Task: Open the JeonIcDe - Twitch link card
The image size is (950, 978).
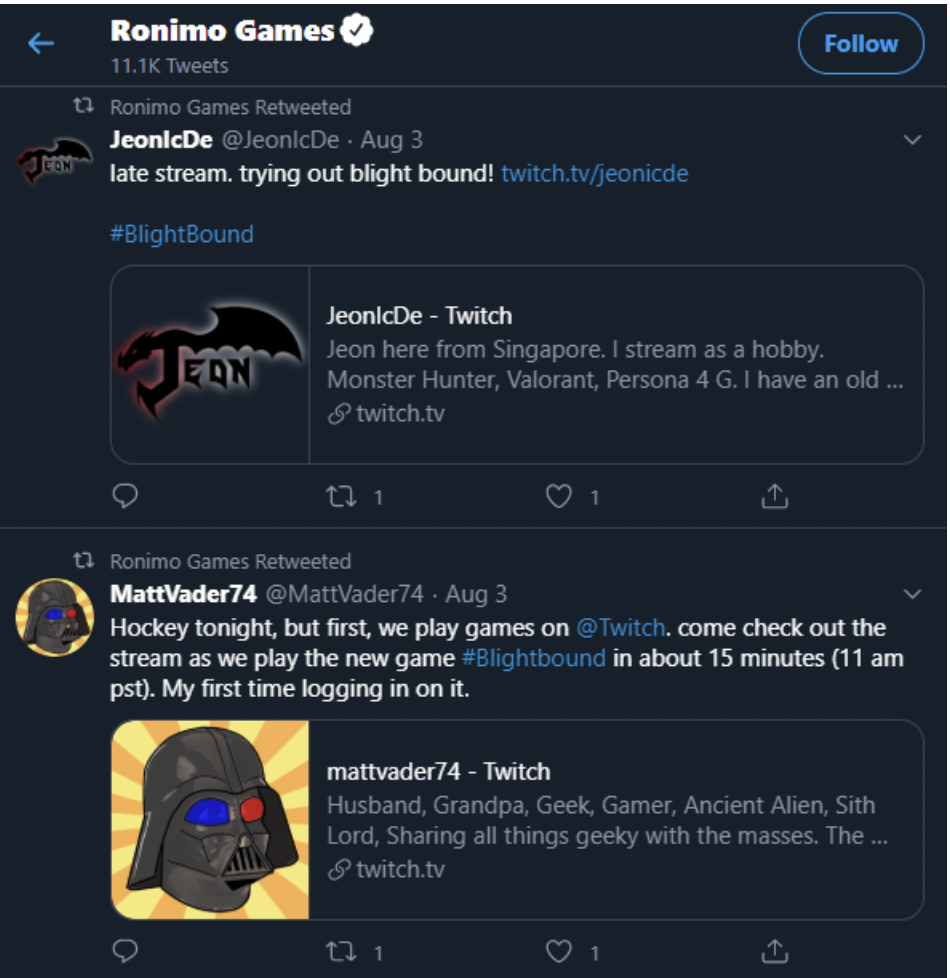Action: tap(517, 365)
